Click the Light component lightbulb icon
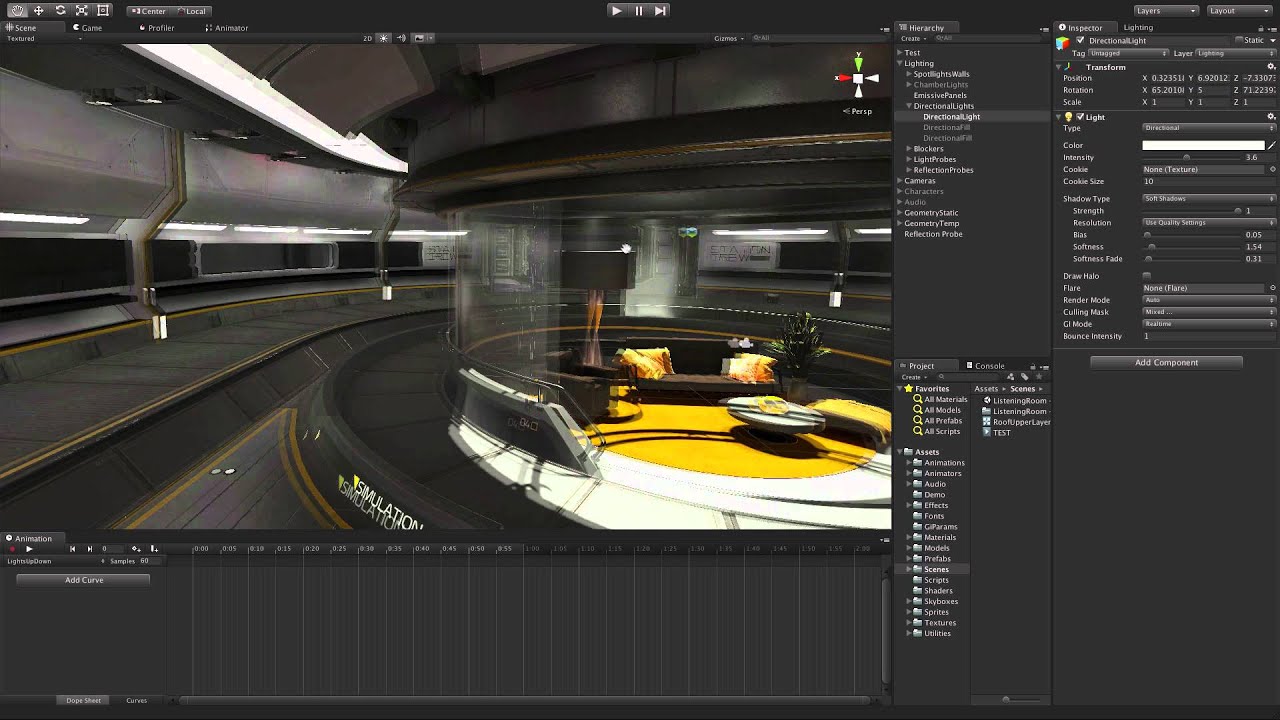Screen dimensions: 1280x720 click(x=1068, y=117)
